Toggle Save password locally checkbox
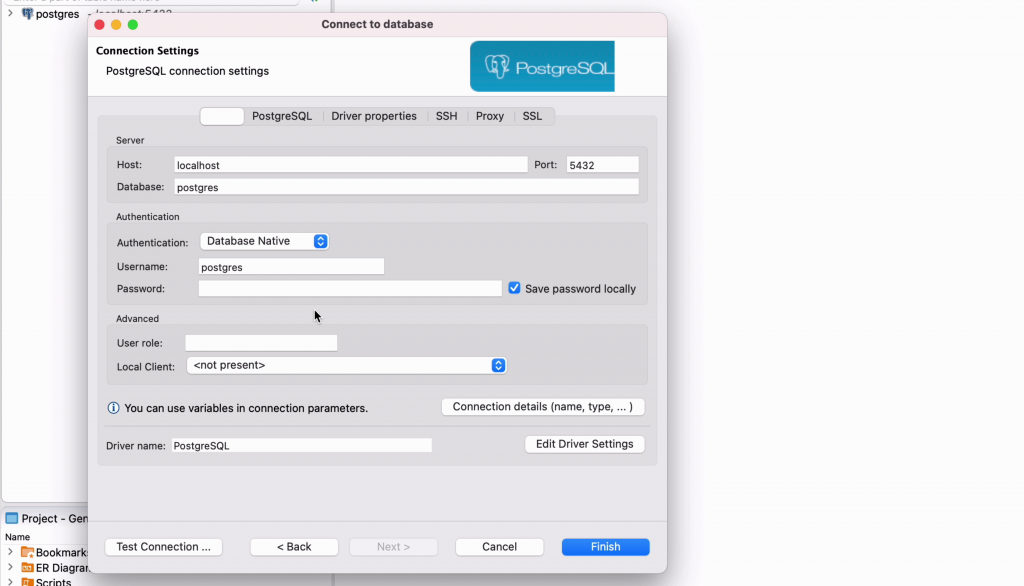This screenshot has width=1024, height=586. (x=514, y=288)
